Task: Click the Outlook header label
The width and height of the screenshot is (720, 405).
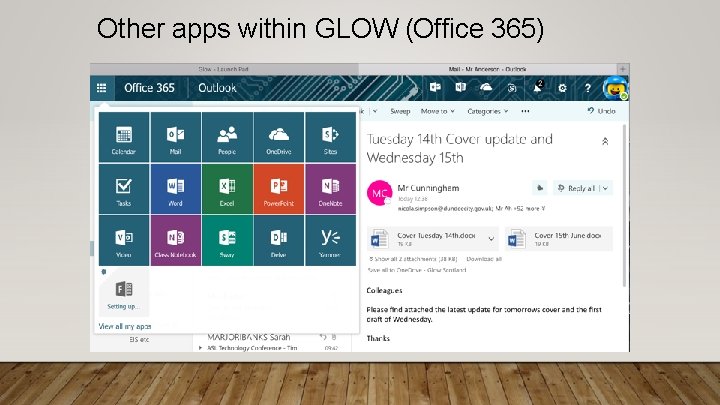Action: coord(217,88)
